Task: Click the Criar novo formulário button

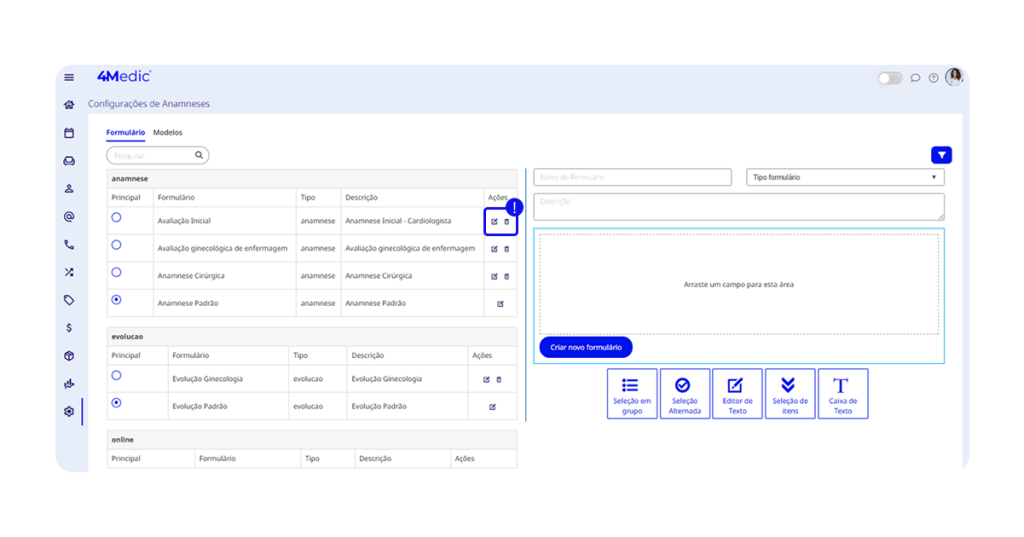Action: click(586, 347)
